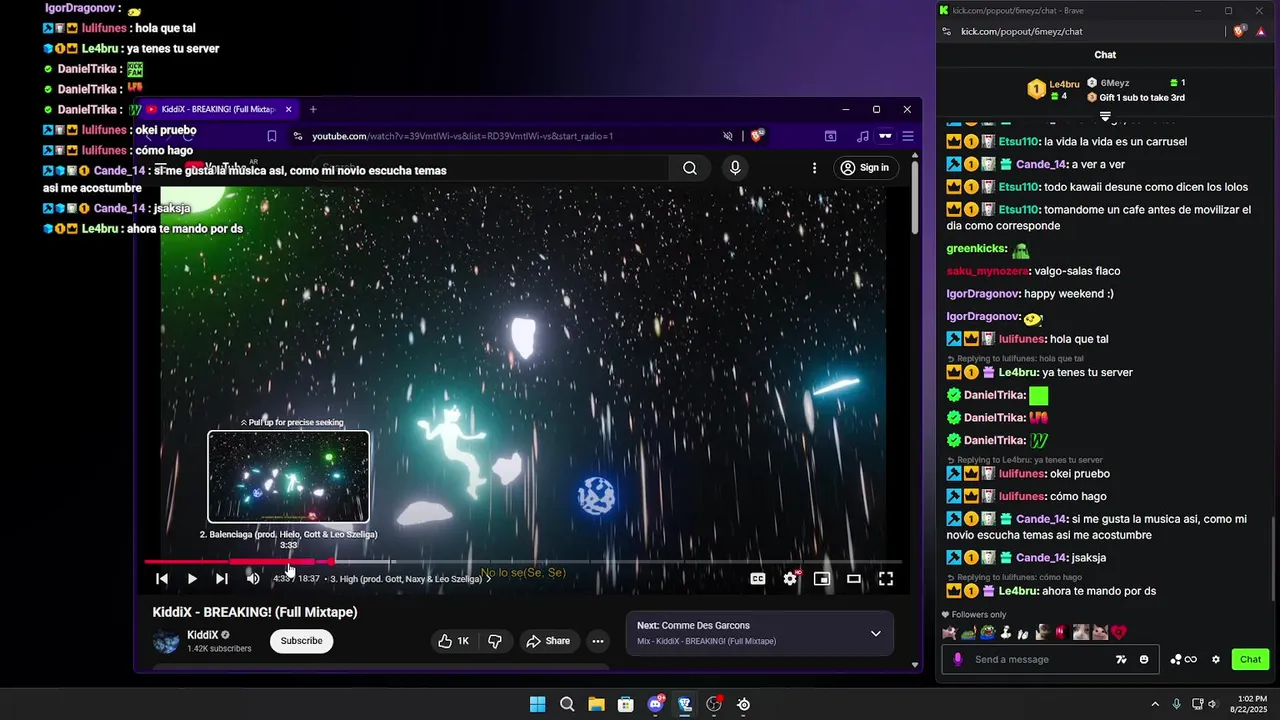This screenshot has width=1280, height=720.
Task: Subscribe to the KiddiX channel
Action: click(301, 641)
